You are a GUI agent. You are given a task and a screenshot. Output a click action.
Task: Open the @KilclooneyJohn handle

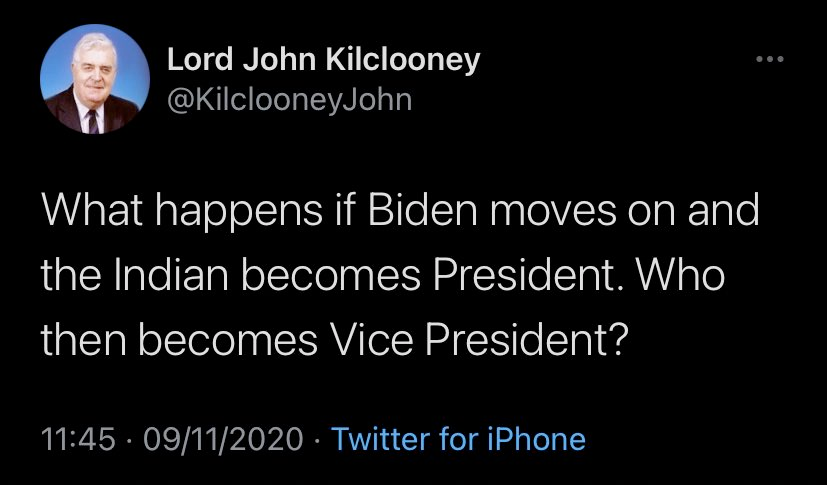[x=289, y=99]
